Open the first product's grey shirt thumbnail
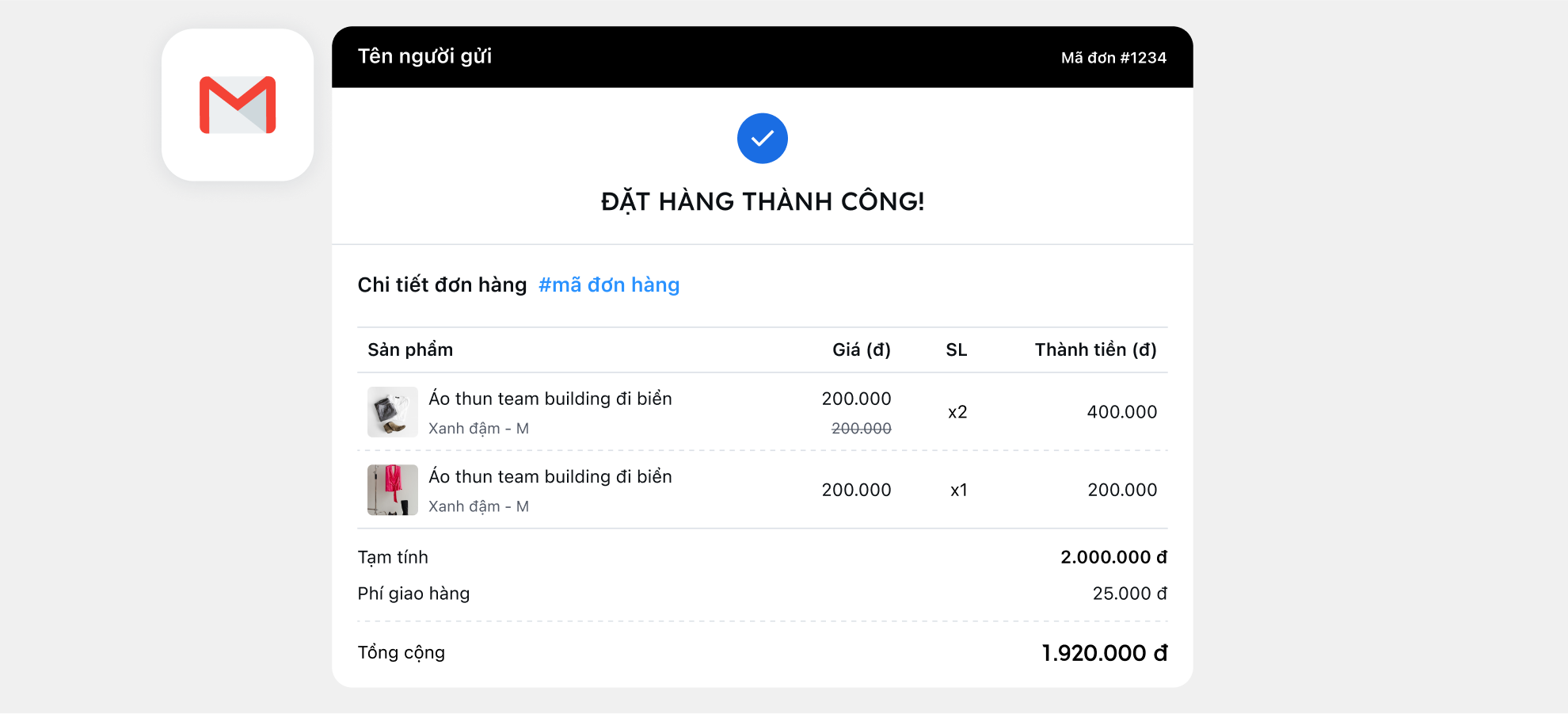This screenshot has height=714, width=1568. coord(392,412)
